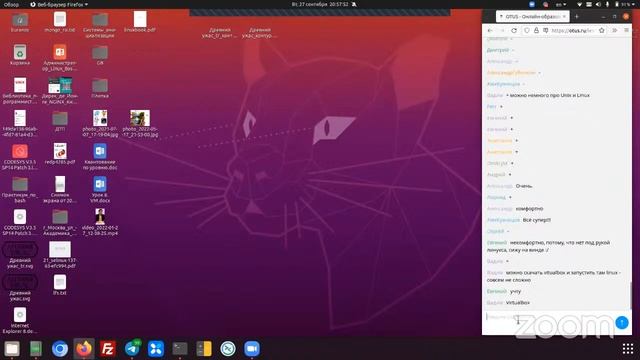Click the chat message 'VirtualBox'
640x360 pixels.
[518, 303]
